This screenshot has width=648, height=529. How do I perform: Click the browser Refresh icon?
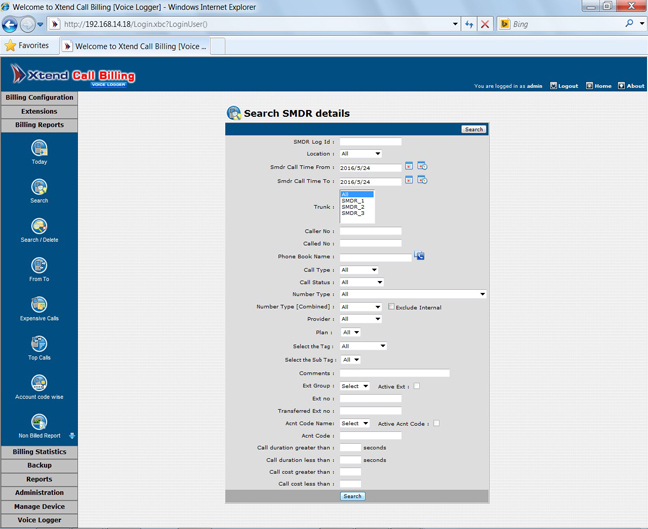tap(469, 24)
